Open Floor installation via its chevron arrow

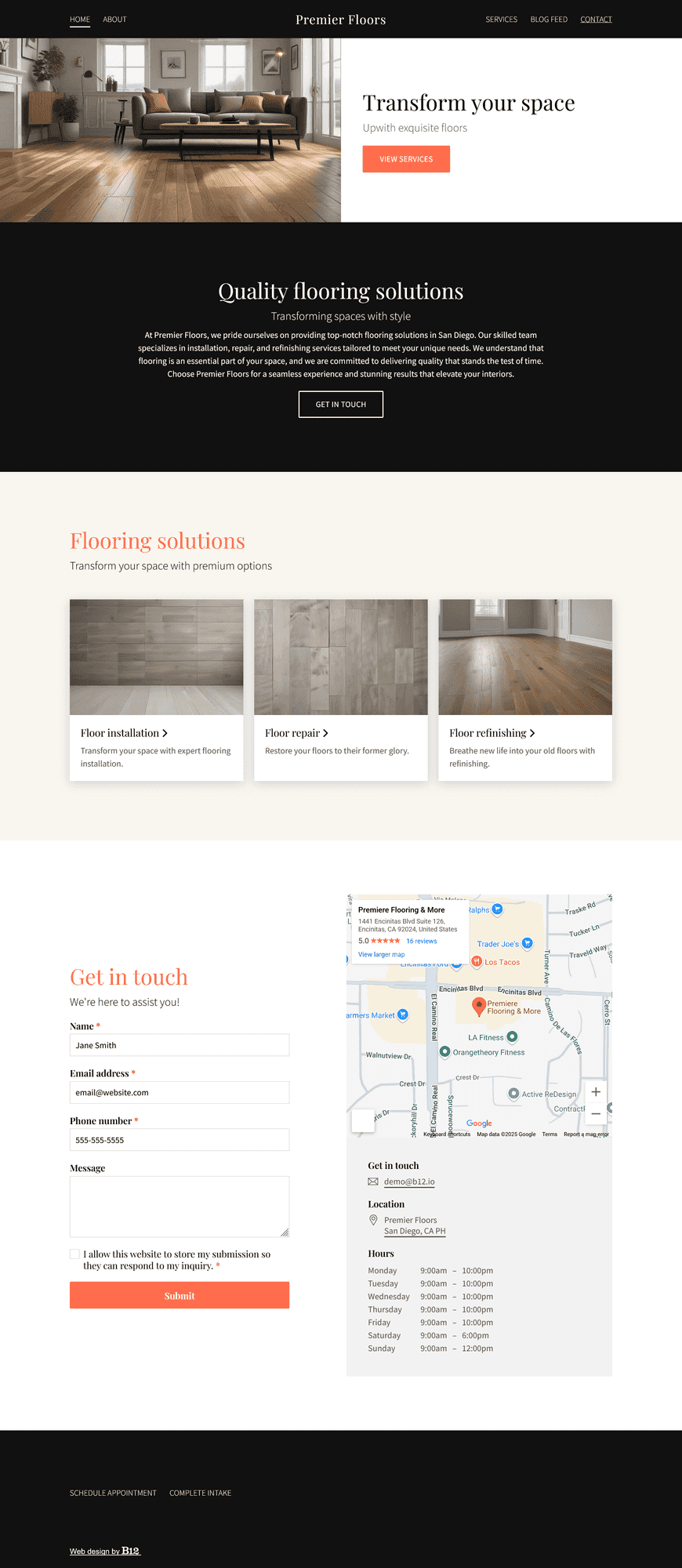tap(165, 733)
